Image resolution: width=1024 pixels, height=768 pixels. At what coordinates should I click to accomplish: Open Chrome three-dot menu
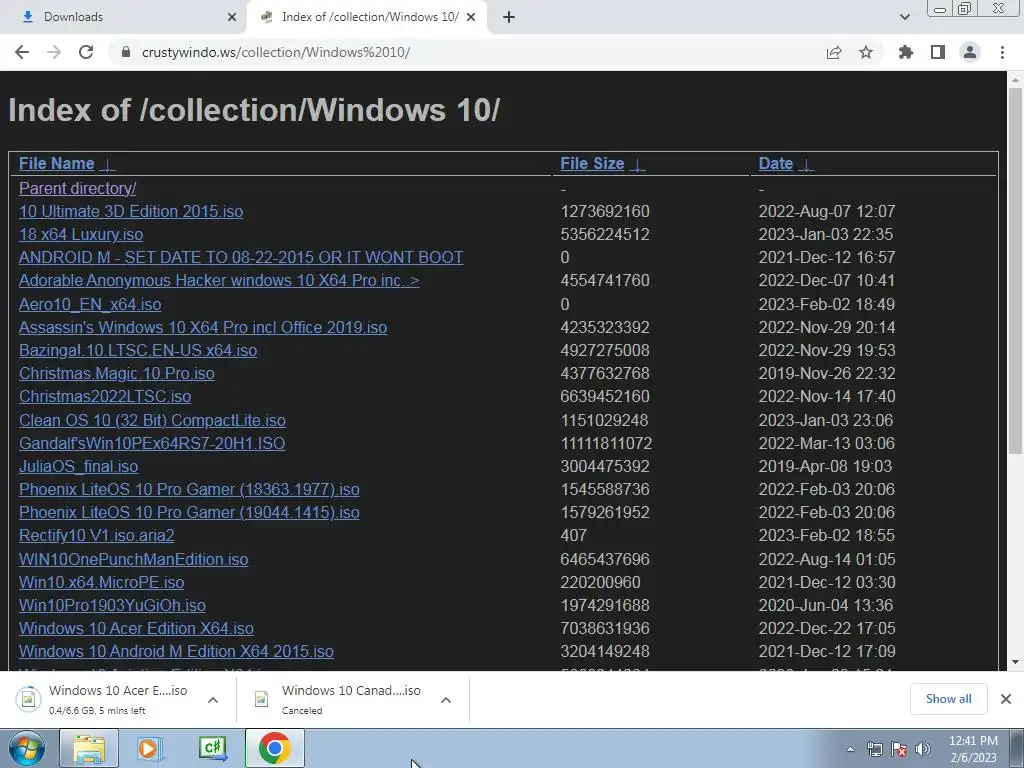coord(1002,52)
